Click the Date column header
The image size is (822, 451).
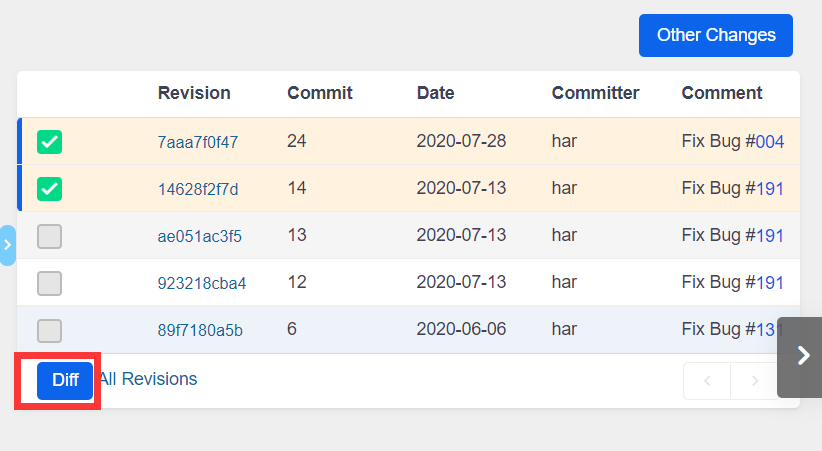click(435, 93)
